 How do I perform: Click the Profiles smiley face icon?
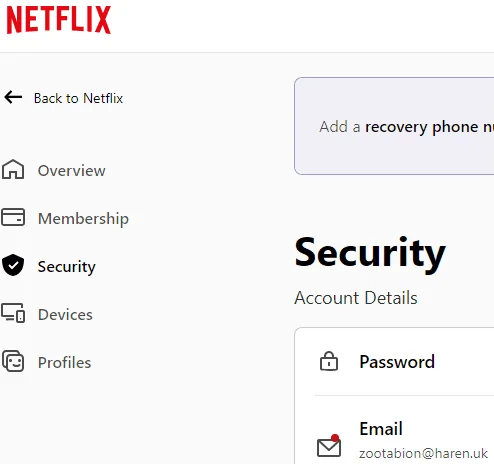click(x=13, y=361)
